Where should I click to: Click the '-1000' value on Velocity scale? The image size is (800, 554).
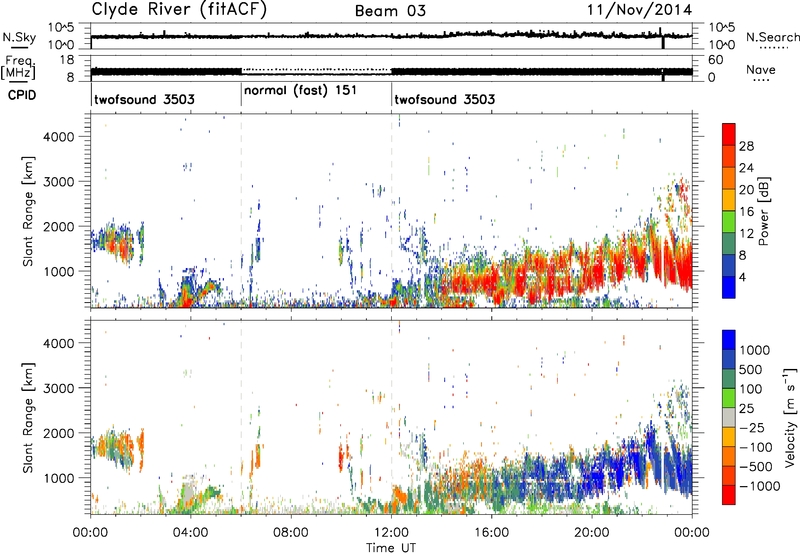point(760,486)
